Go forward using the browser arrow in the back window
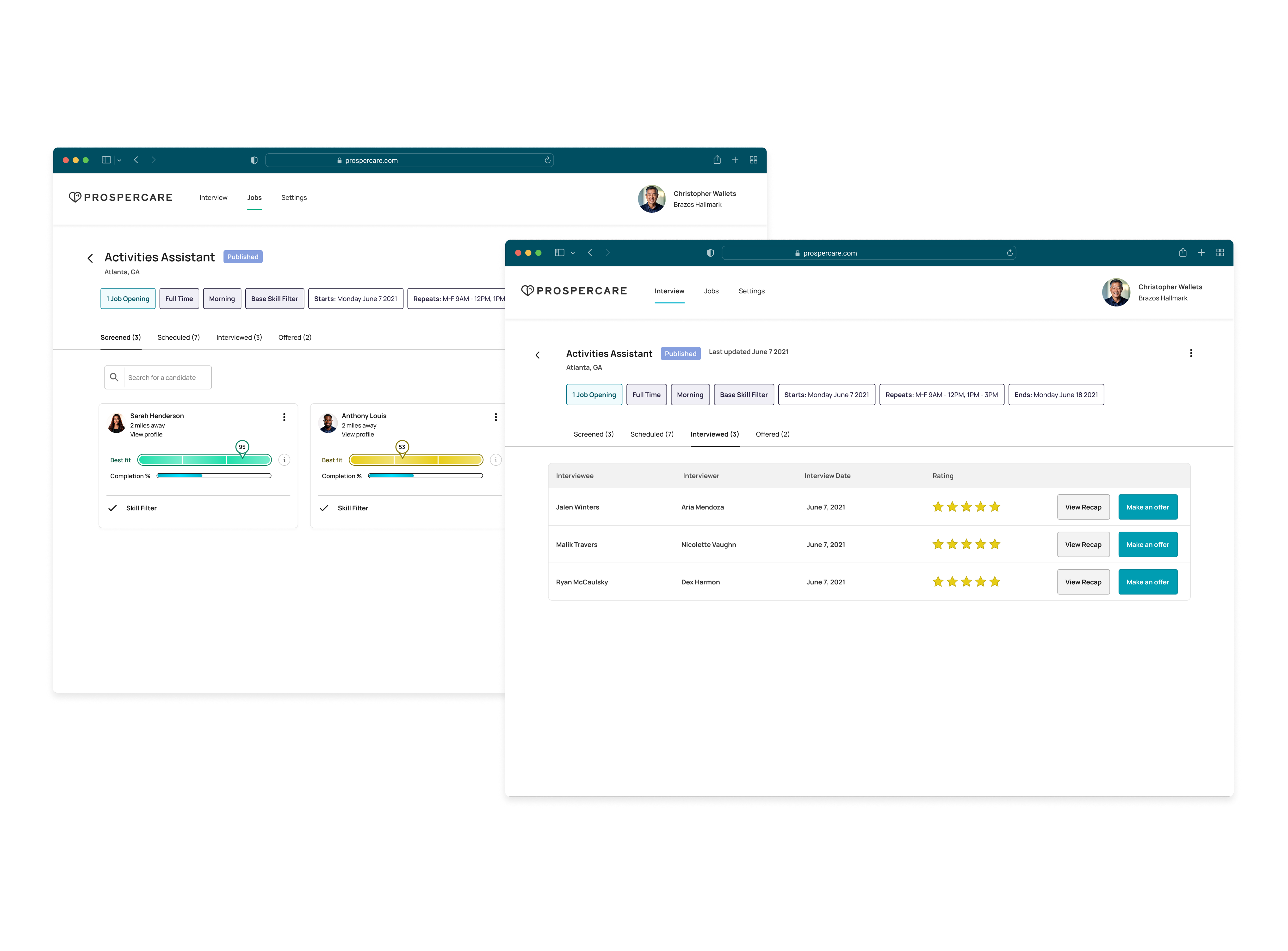The height and width of the screenshot is (951, 1288). click(154, 160)
